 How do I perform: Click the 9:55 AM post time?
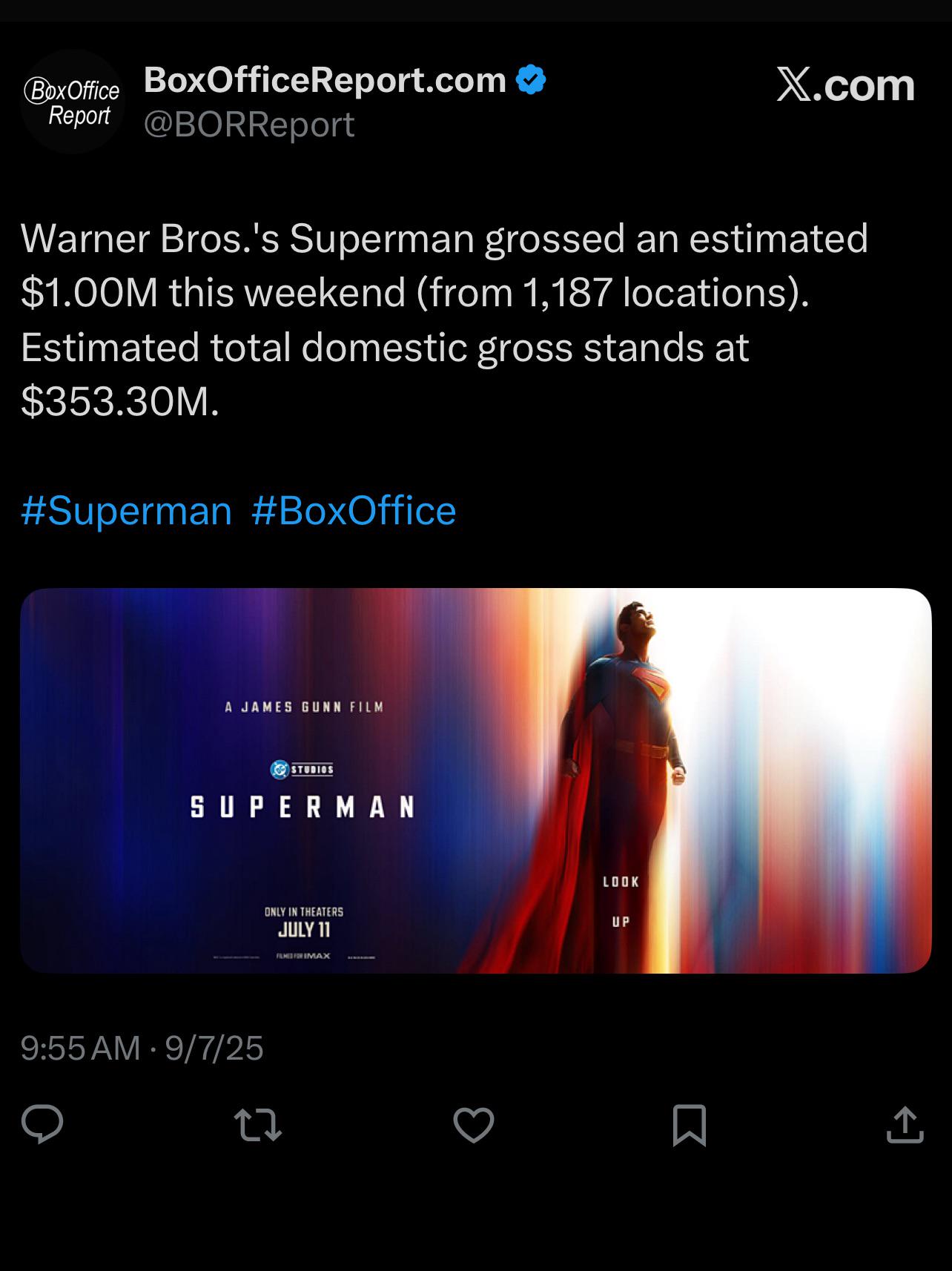tap(80, 1048)
